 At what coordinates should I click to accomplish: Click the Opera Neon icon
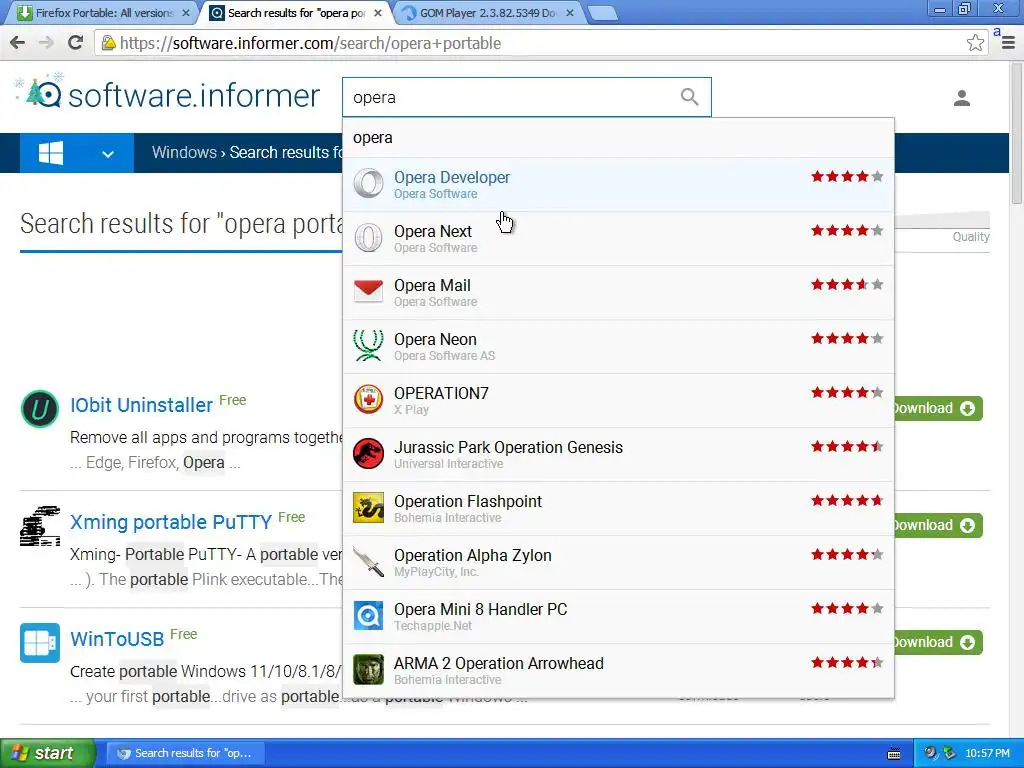click(368, 345)
